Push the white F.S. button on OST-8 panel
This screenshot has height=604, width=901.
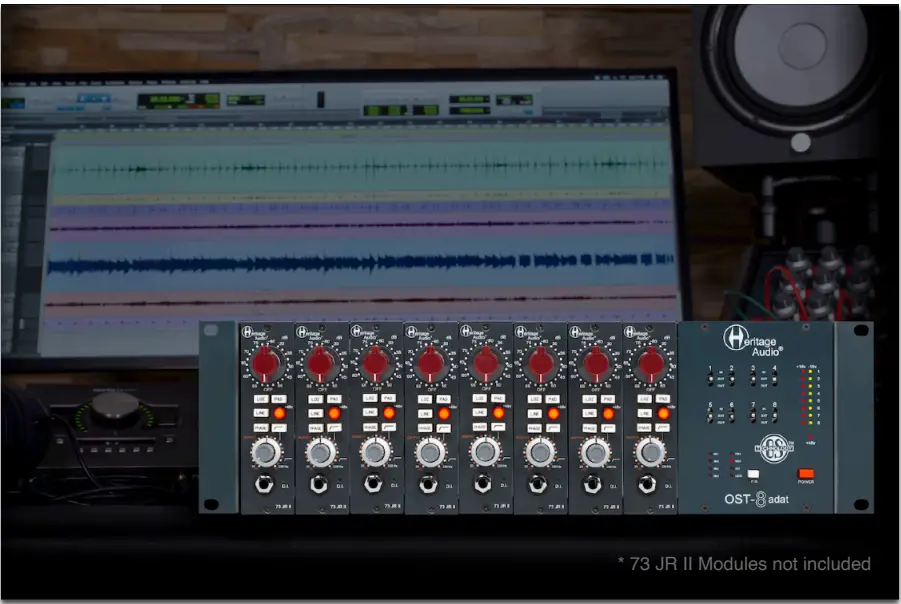pos(753,474)
